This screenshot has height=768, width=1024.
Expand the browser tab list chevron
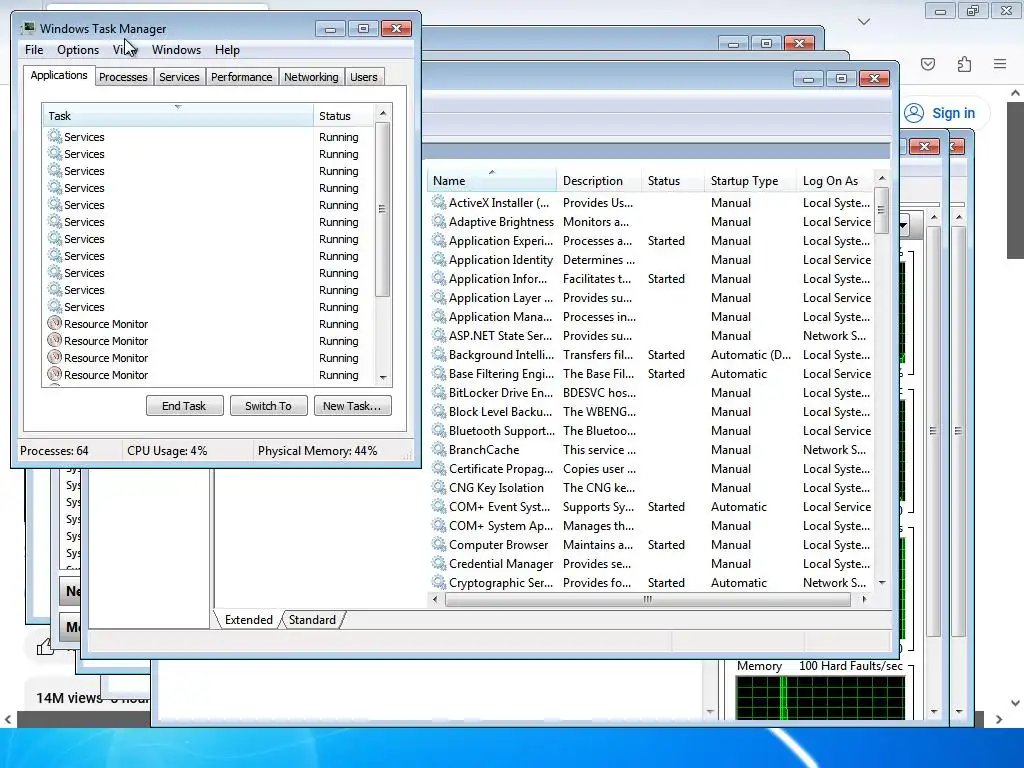pos(864,22)
